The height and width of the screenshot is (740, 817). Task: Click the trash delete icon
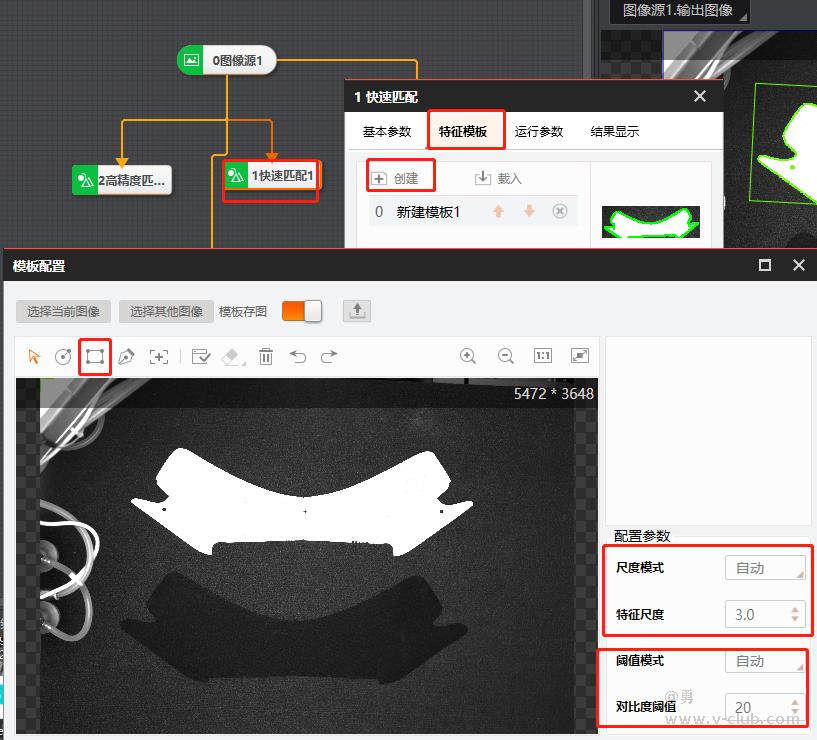coord(266,356)
